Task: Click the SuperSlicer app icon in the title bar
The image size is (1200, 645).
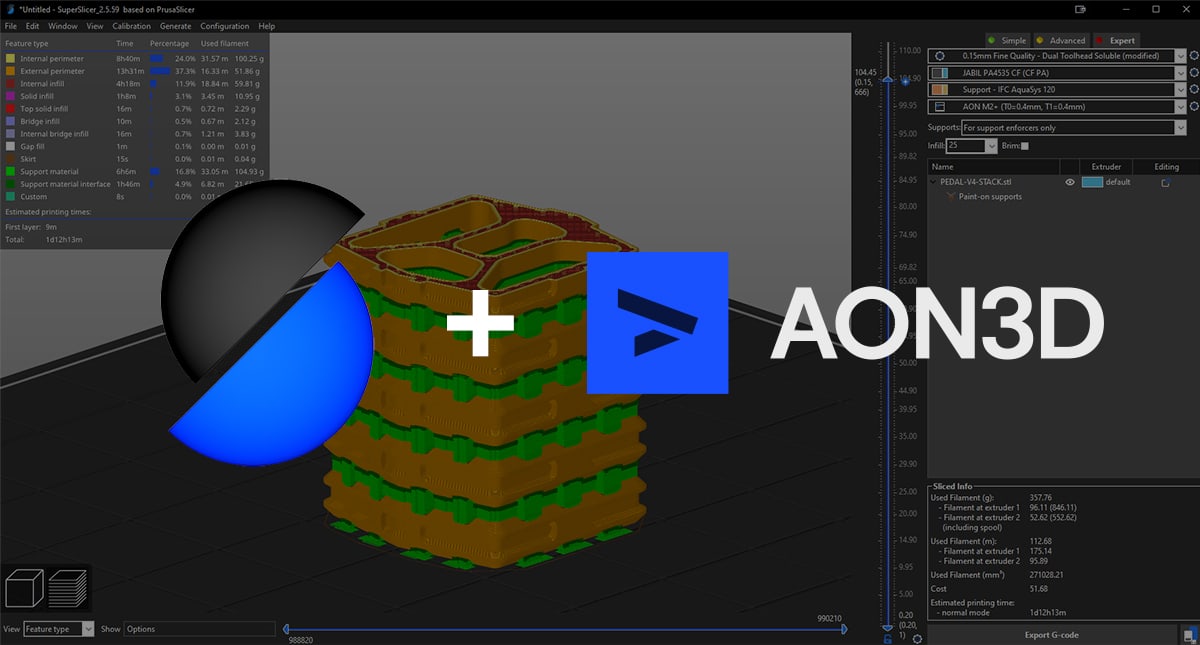Action: pyautogui.click(x=9, y=9)
